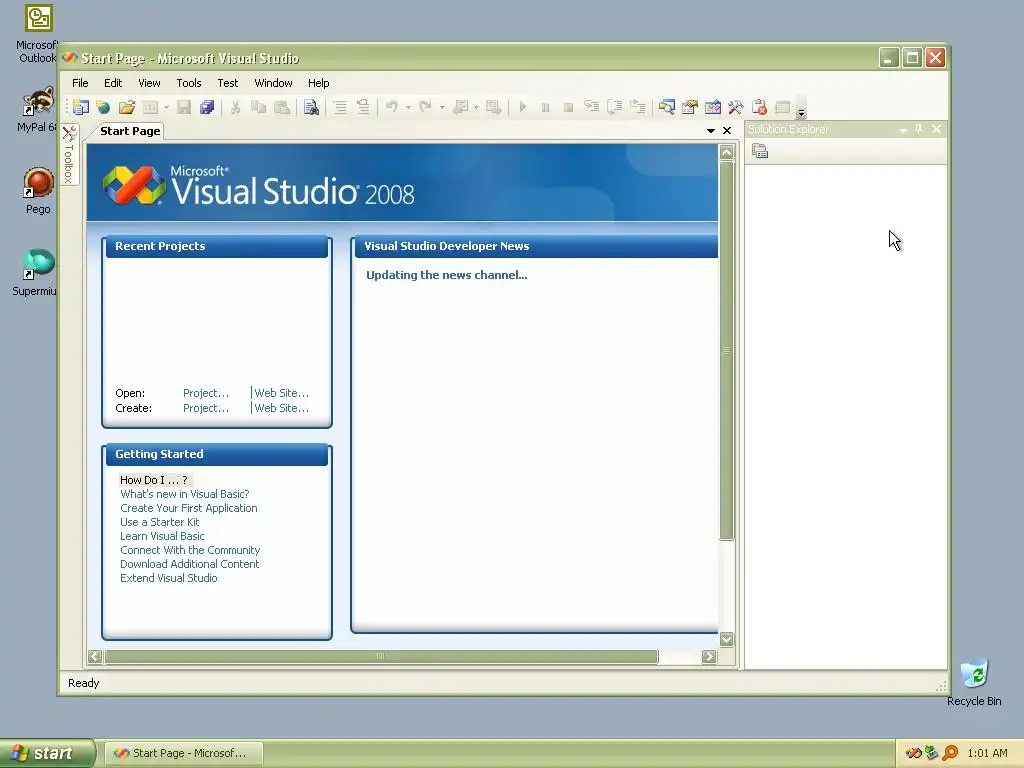1024x768 pixels.
Task: Click the New Web Site globe icon
Action: (103, 107)
